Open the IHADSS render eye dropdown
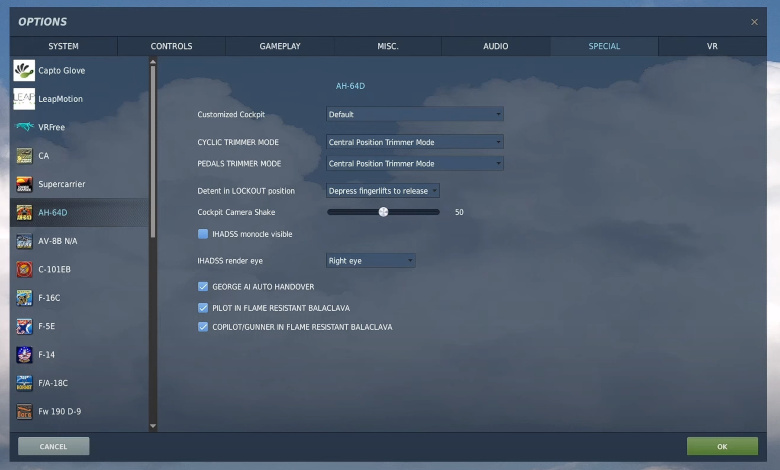This screenshot has height=470, width=780. coord(371,261)
